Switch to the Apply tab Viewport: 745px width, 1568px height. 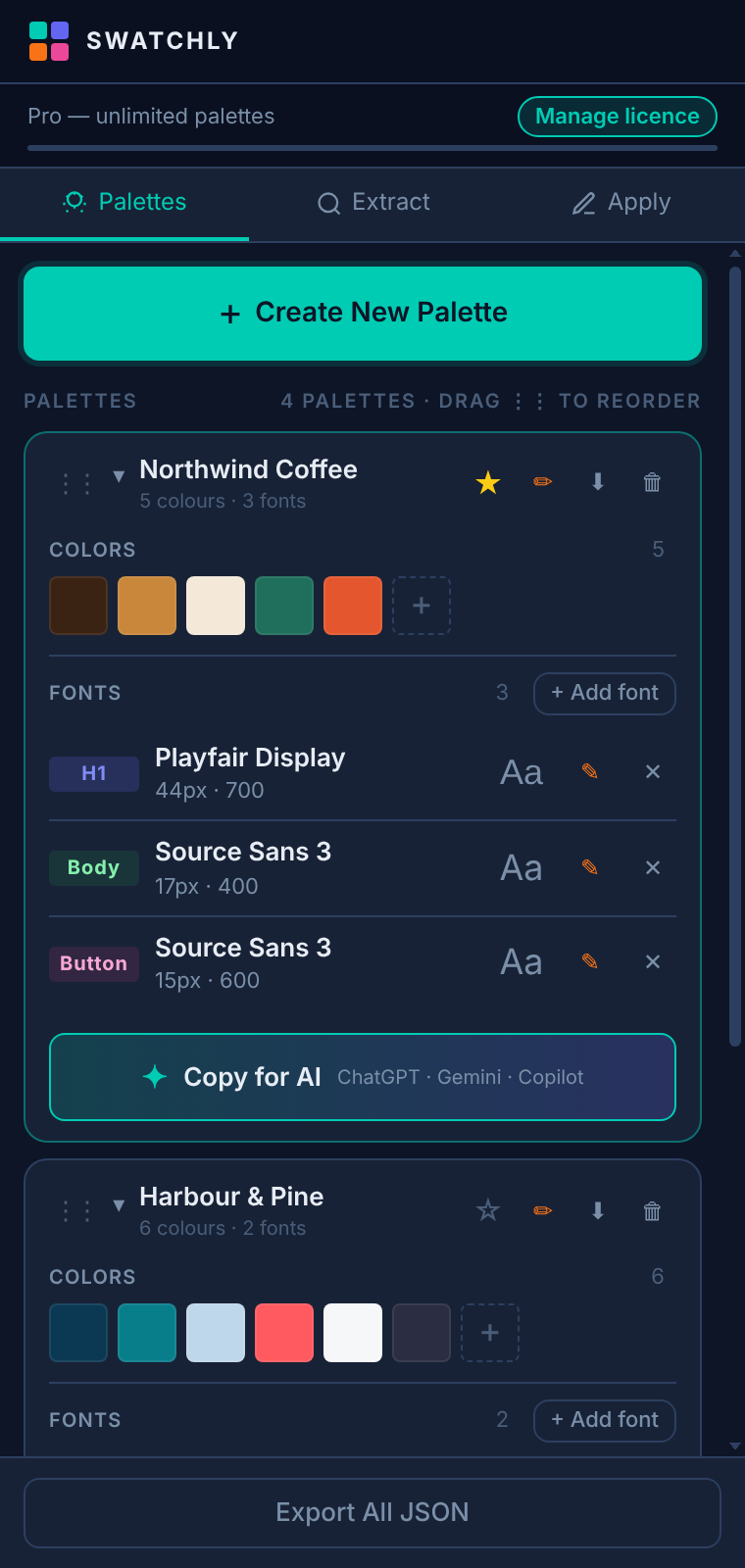tap(621, 203)
